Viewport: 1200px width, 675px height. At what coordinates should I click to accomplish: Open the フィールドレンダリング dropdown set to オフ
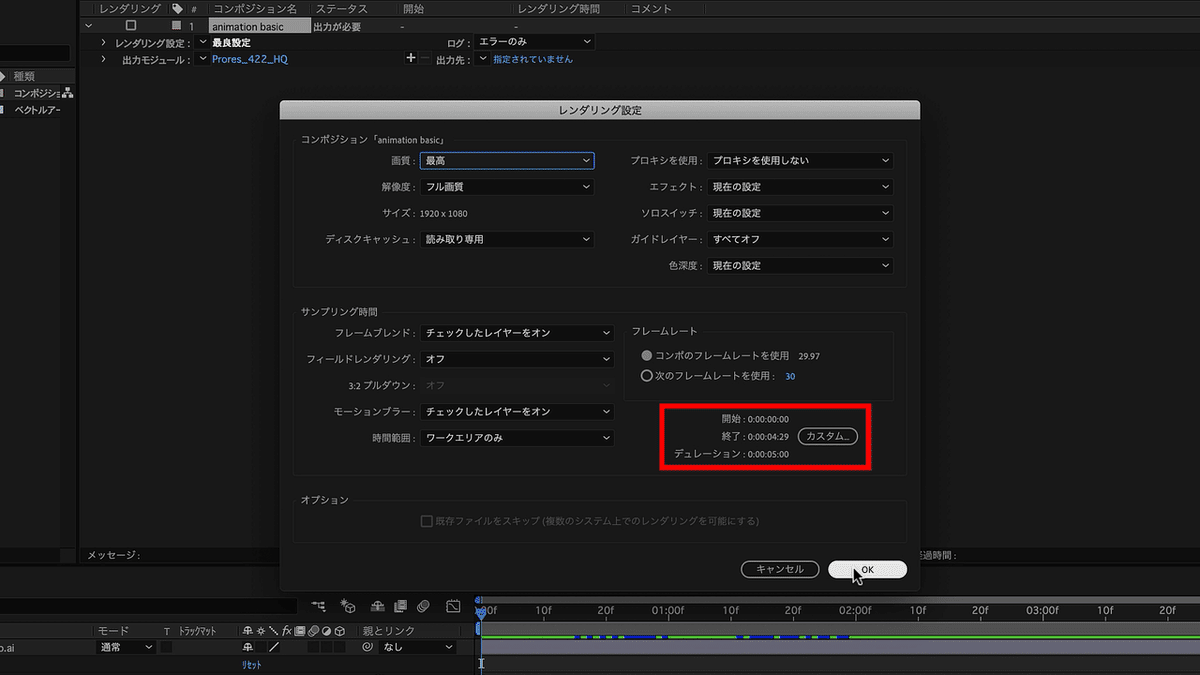pyautogui.click(x=517, y=359)
